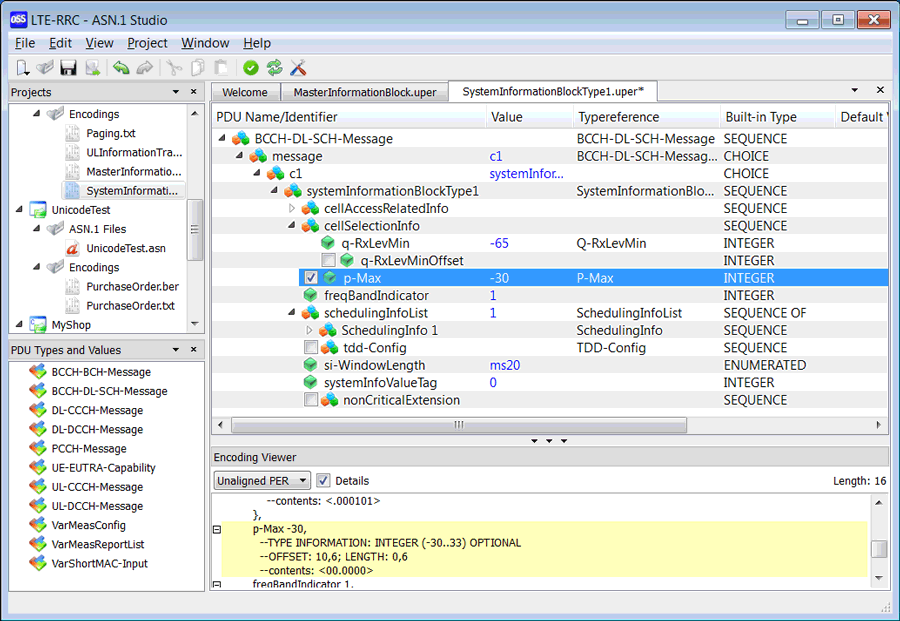
Task: Switch to the MasterInformationBlock.uper tab
Action: point(364,92)
